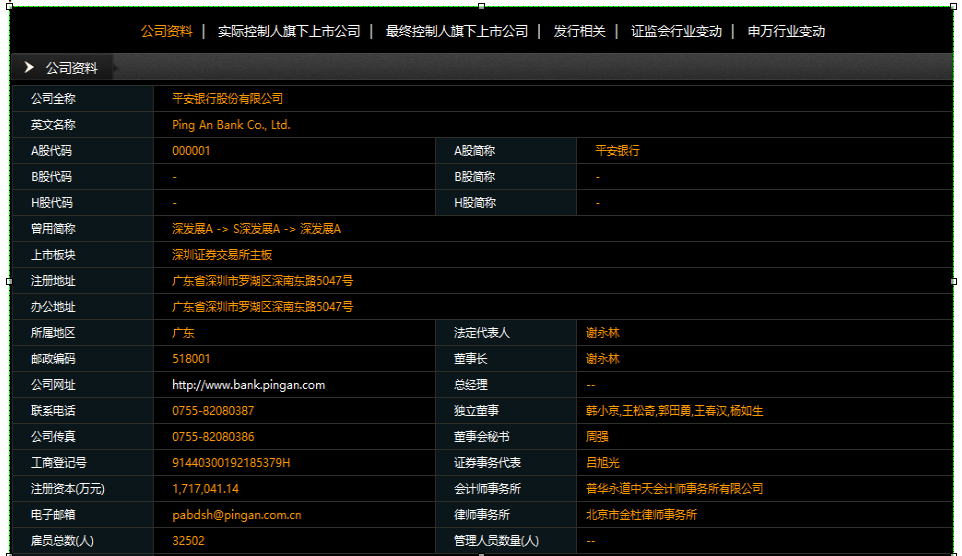Switch to 申万行业变动 tab
The height and width of the screenshot is (556, 962).
click(x=786, y=31)
